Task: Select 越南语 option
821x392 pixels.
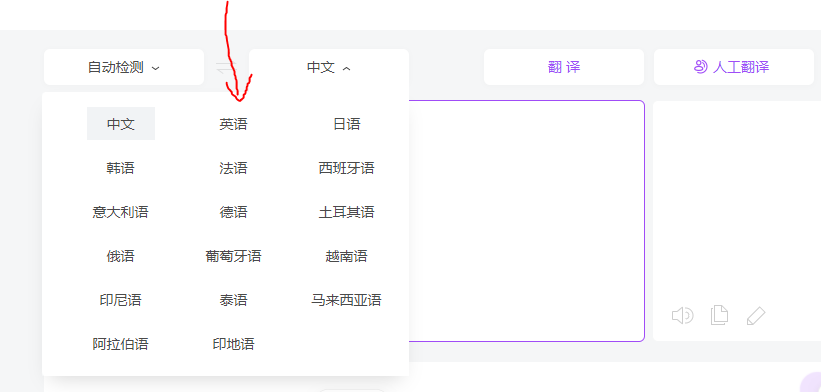Action: point(347,256)
